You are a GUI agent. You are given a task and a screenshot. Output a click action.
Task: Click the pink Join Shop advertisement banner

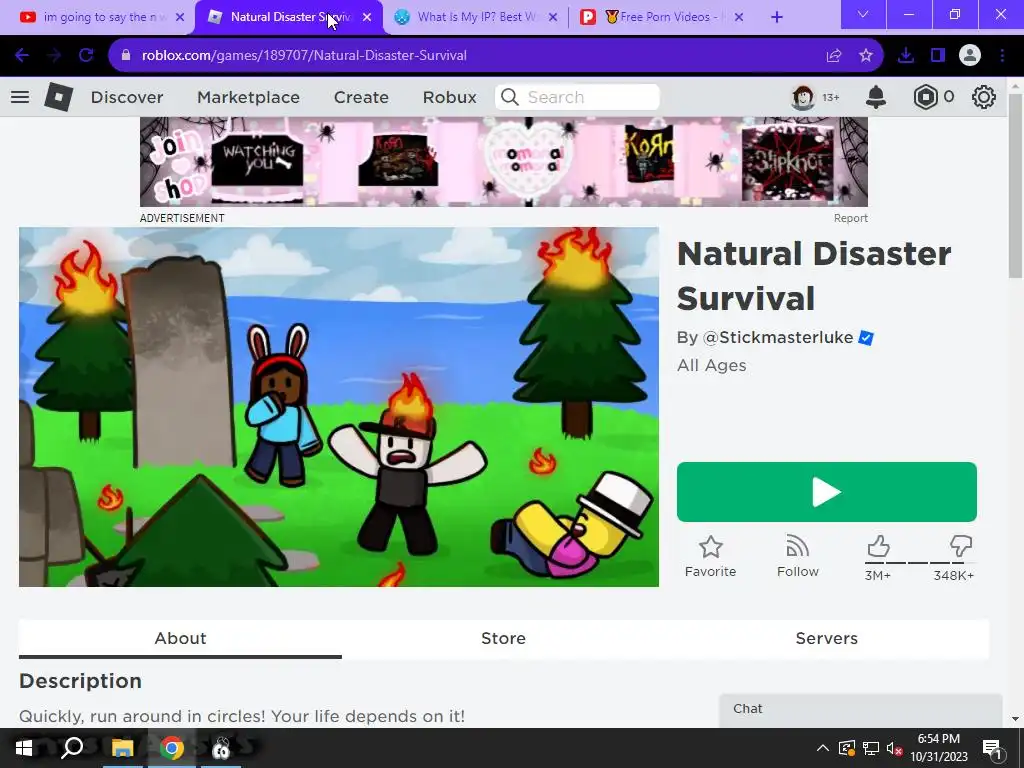pos(504,162)
